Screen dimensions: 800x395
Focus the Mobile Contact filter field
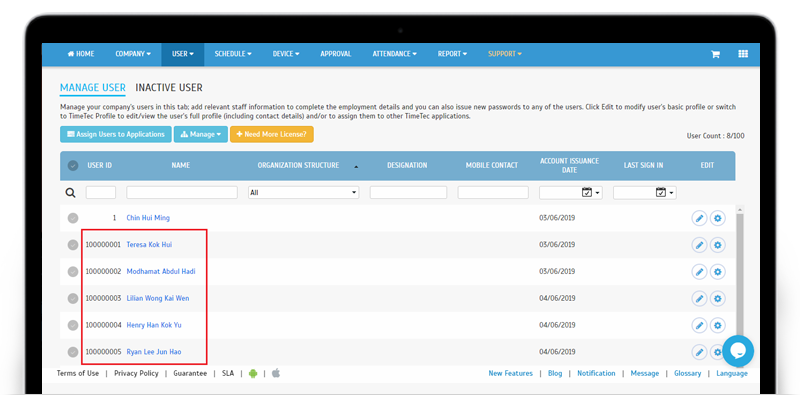493,193
